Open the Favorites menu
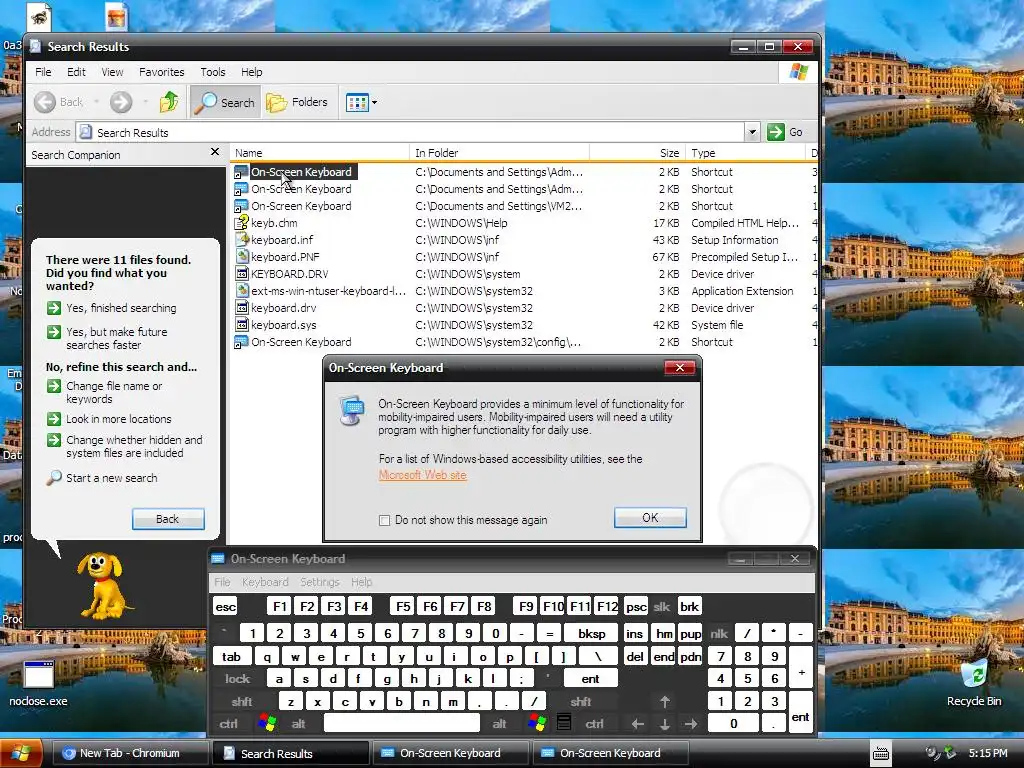1024x768 pixels. 161,72
